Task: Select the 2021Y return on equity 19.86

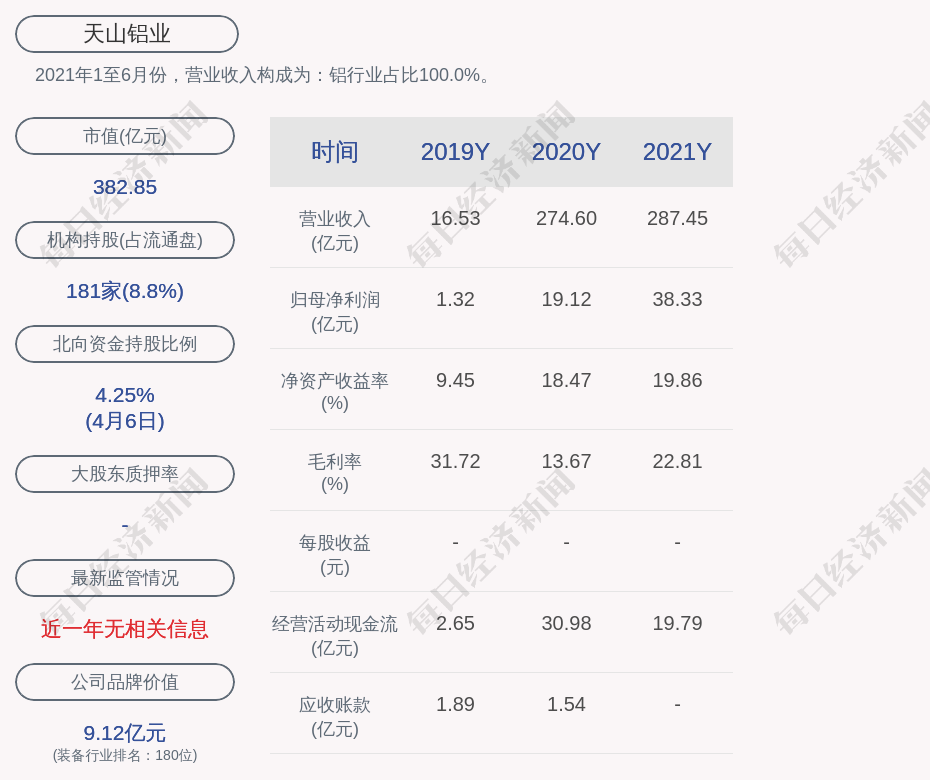Action: click(677, 380)
